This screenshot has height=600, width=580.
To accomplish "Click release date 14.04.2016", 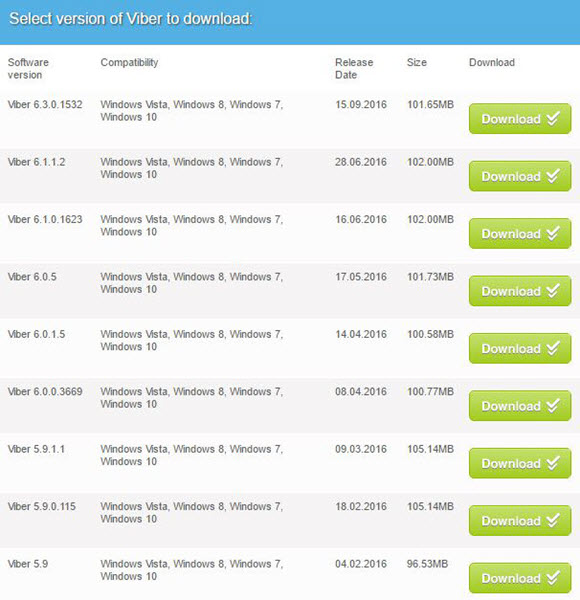I will click(x=361, y=334).
